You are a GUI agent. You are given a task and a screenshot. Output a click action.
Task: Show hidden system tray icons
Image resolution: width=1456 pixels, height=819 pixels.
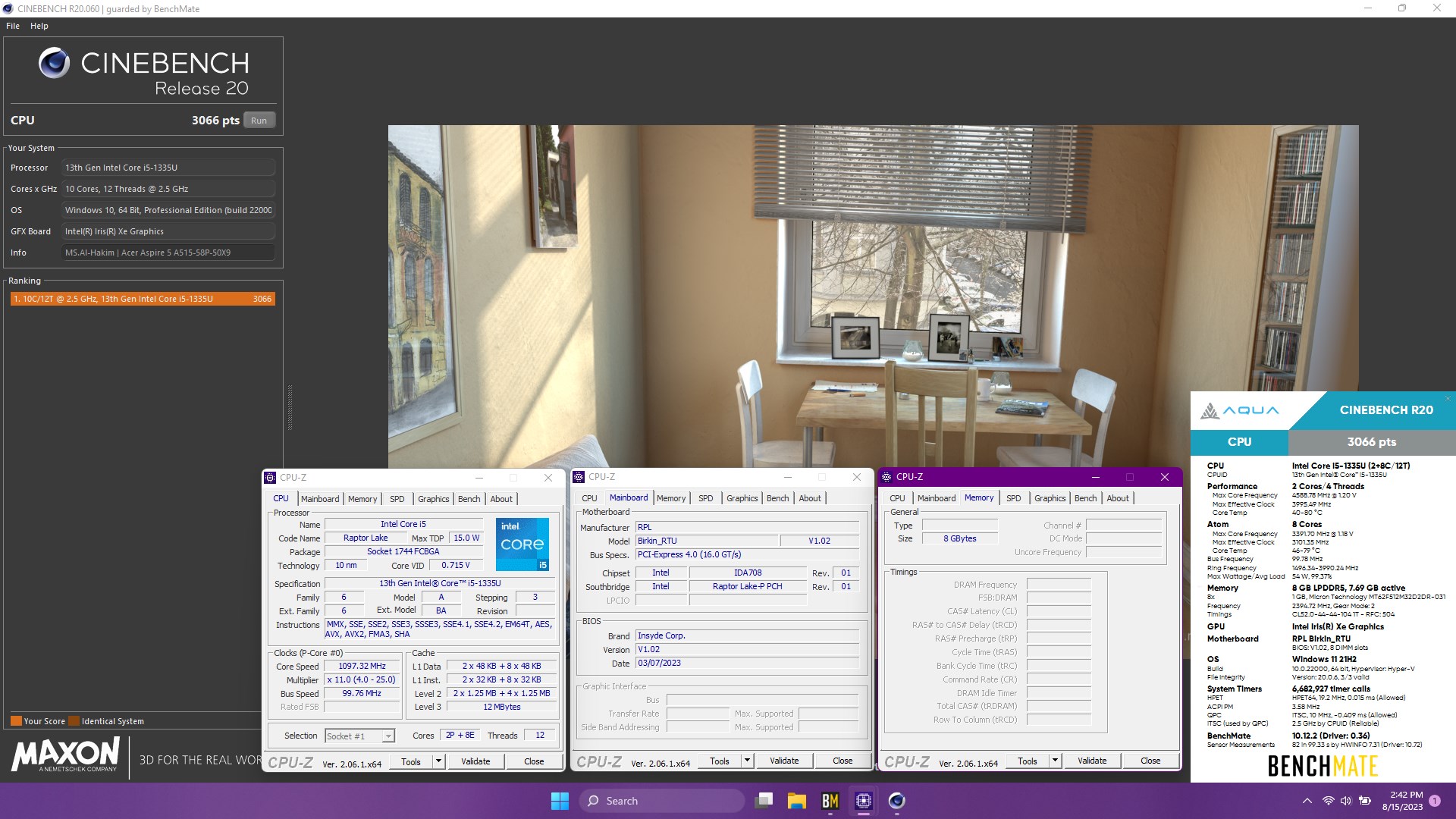[1307, 801]
